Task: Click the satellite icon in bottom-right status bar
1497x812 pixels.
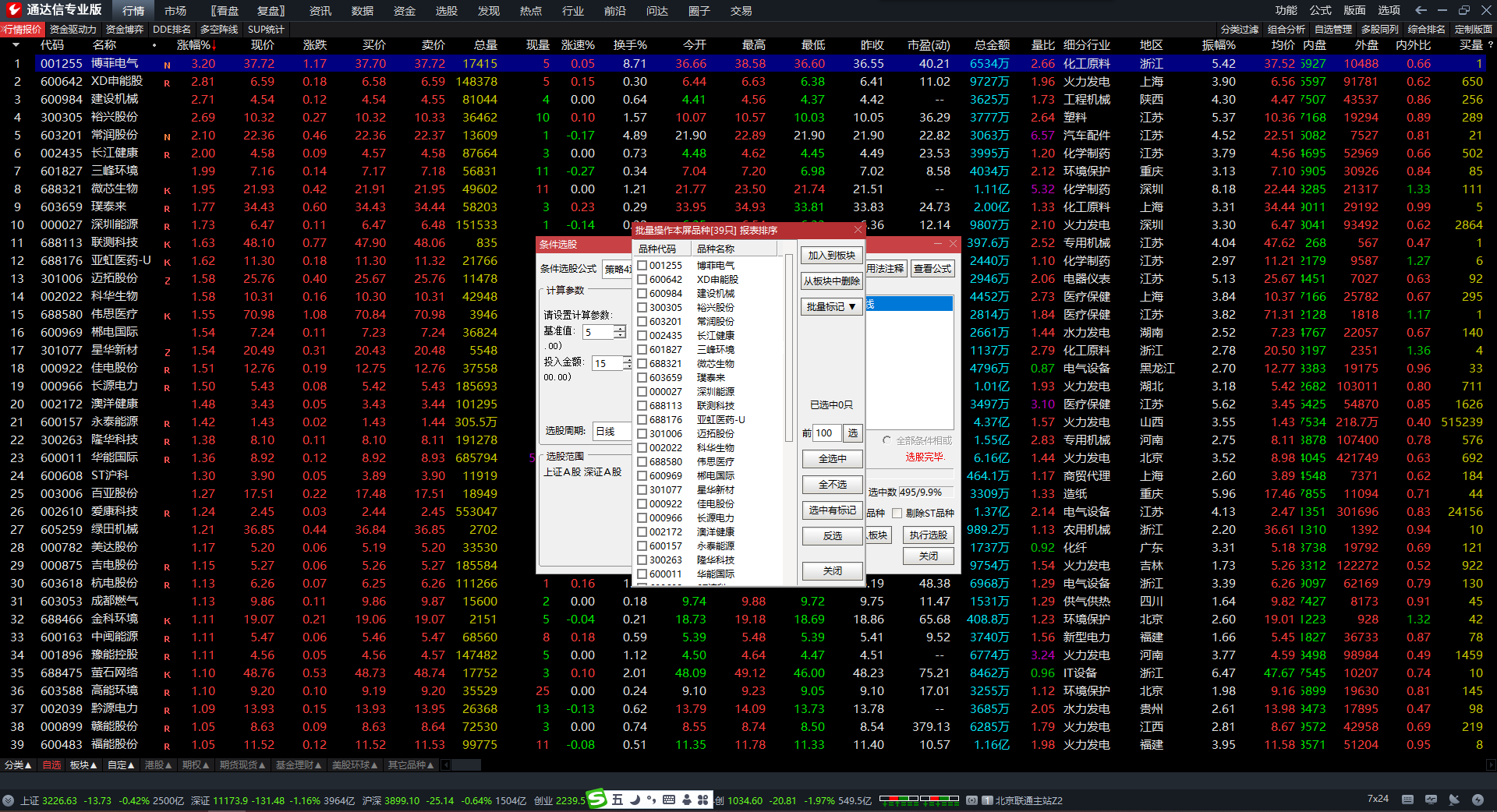Action: pyautogui.click(x=1454, y=800)
